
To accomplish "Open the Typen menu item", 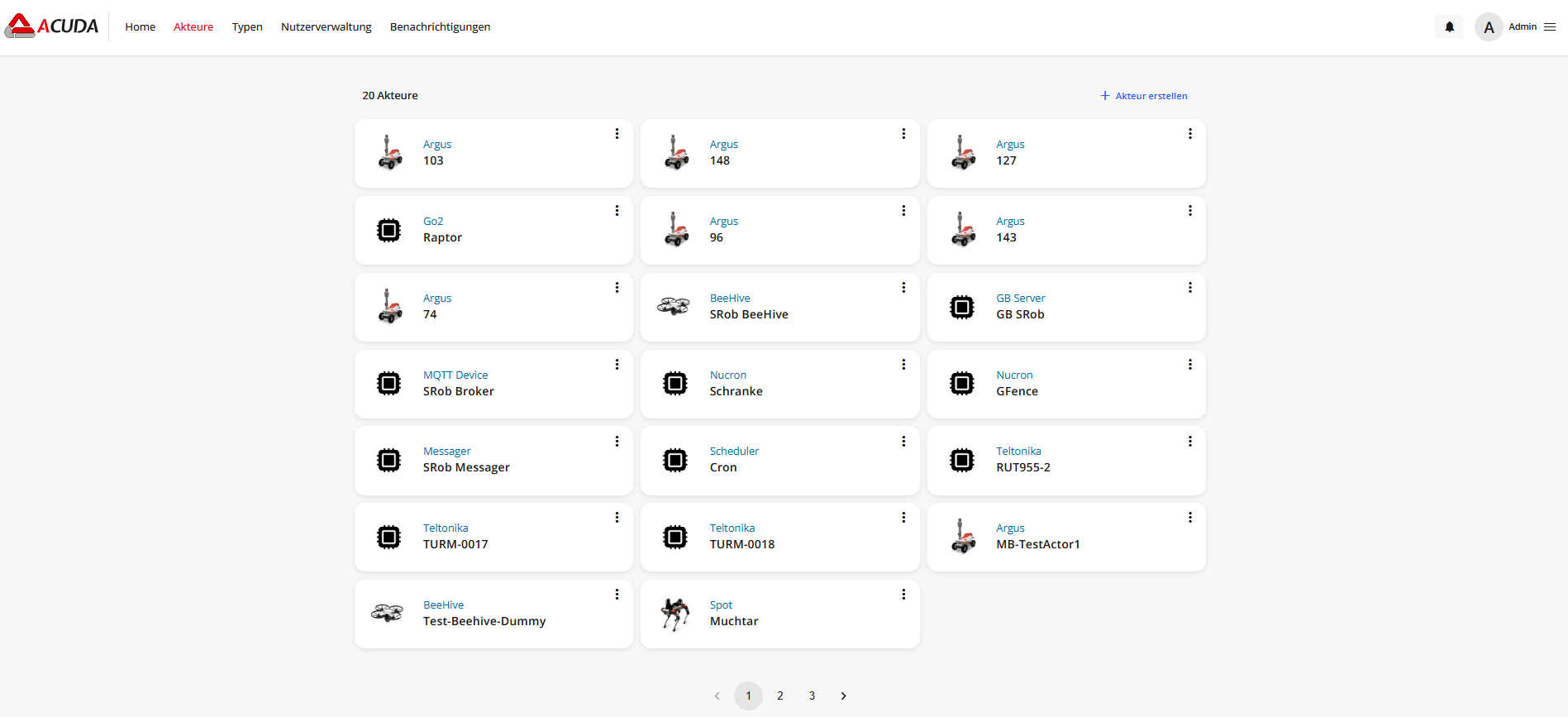I will point(247,27).
